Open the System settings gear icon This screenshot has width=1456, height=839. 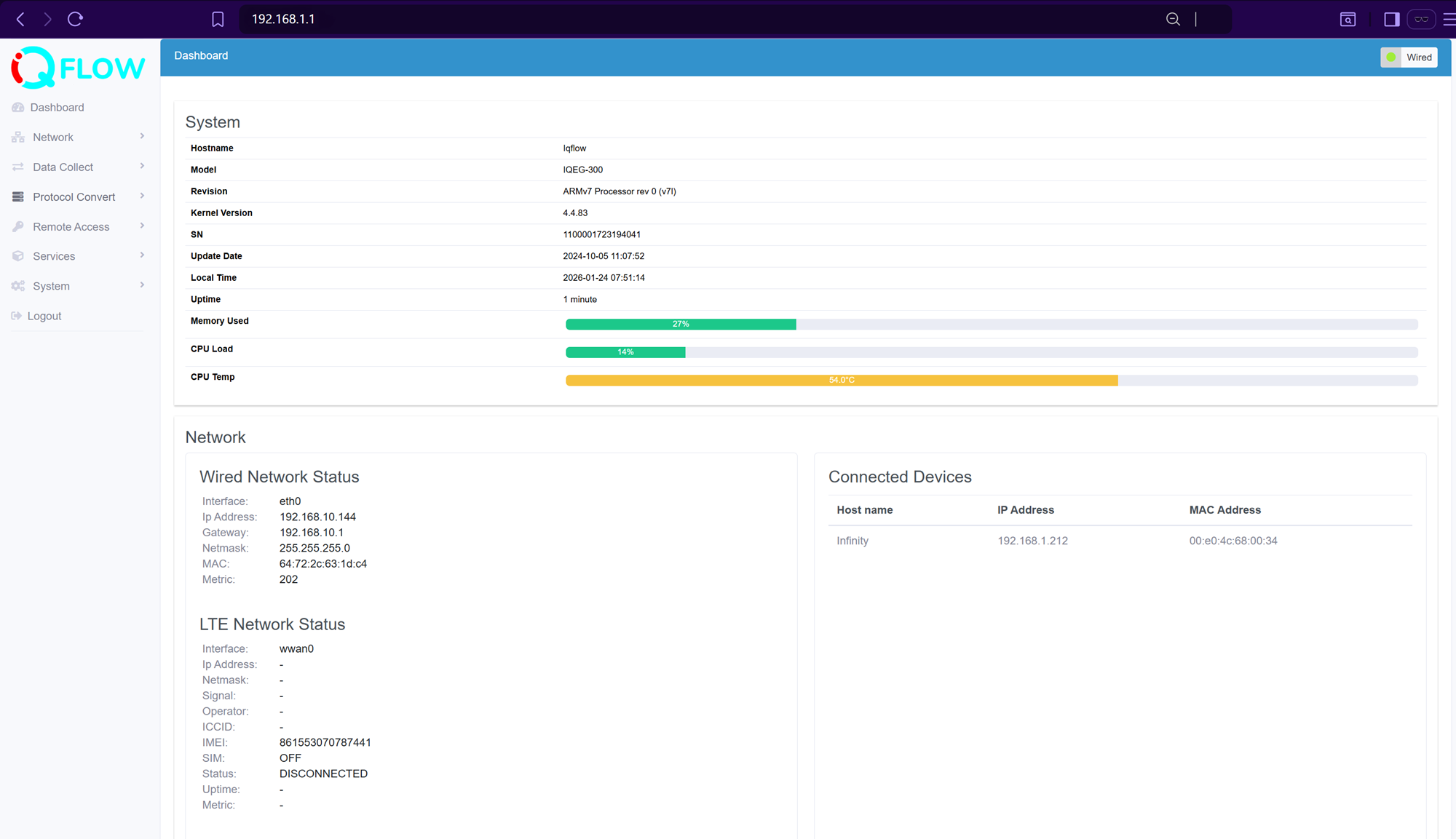coord(17,286)
